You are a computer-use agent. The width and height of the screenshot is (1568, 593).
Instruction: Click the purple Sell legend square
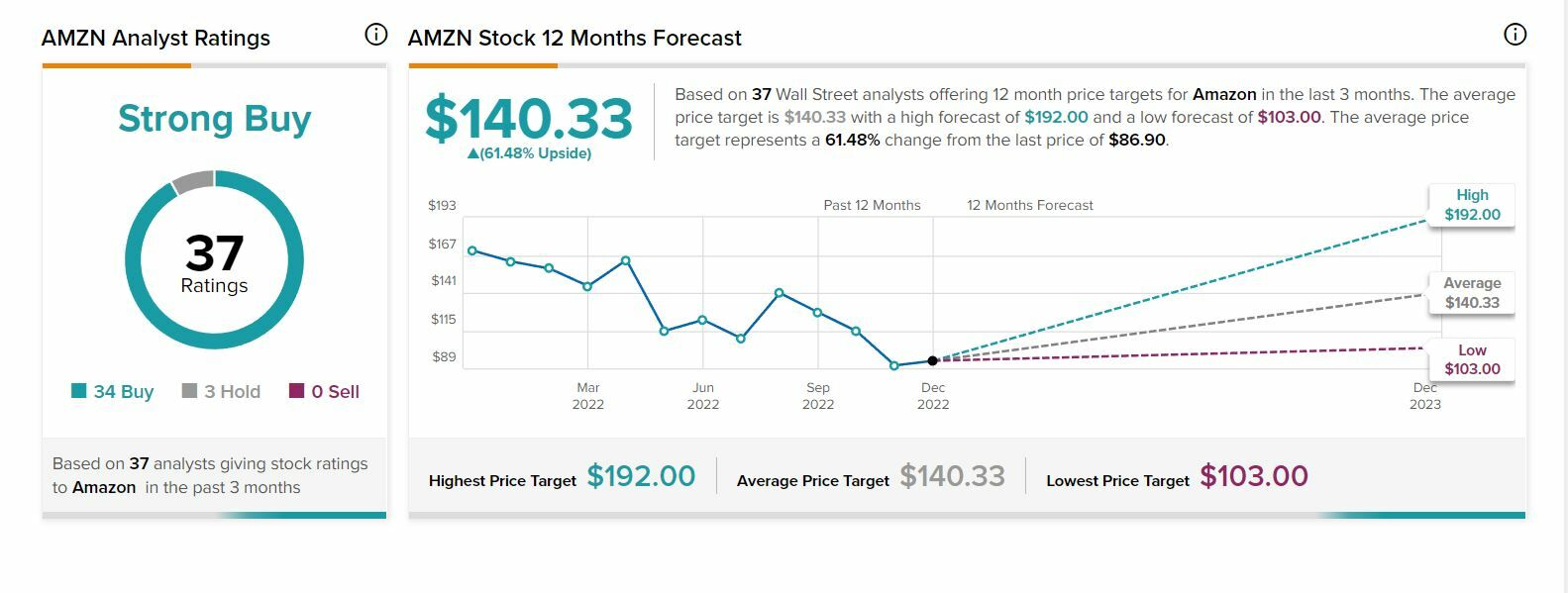click(x=296, y=391)
